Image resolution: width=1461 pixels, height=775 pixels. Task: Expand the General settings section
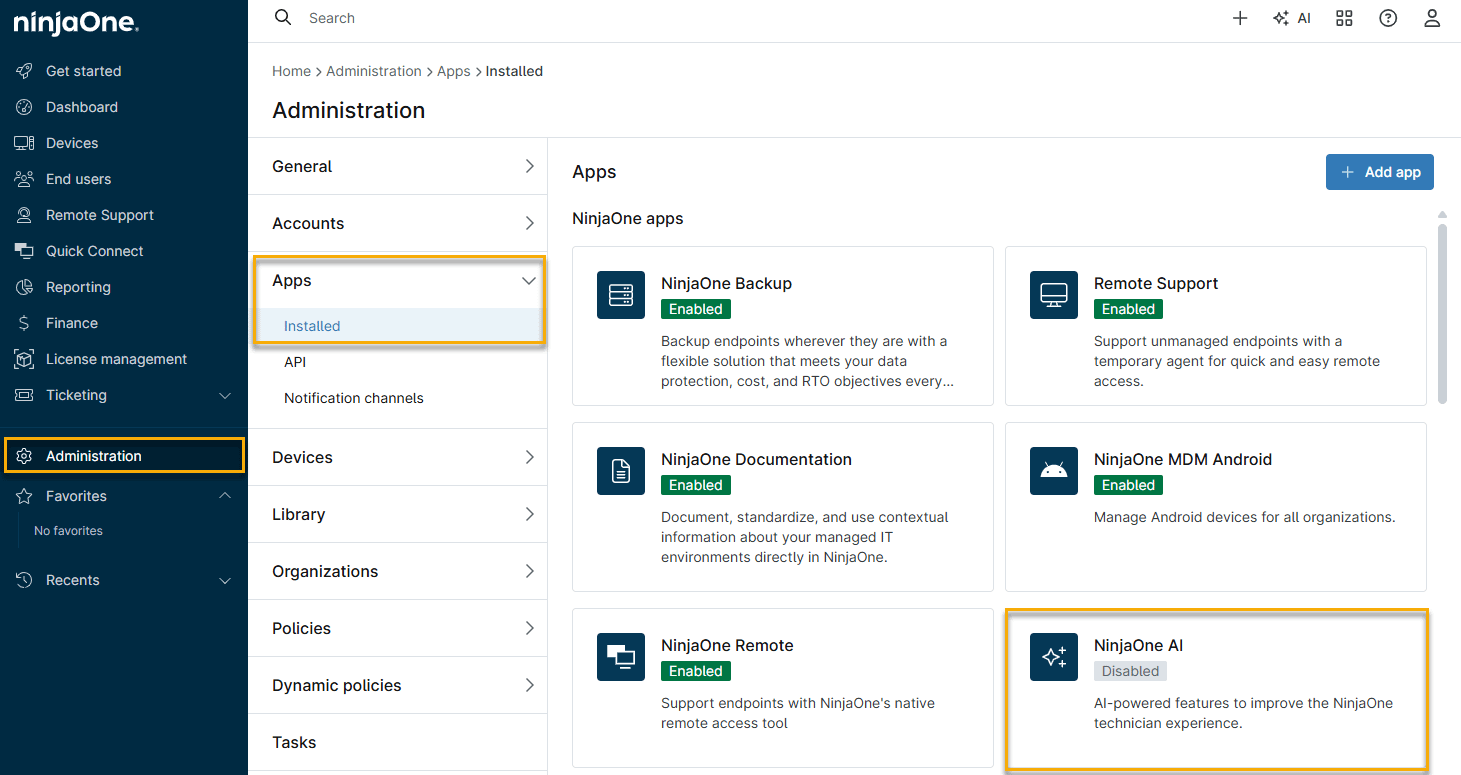coord(529,167)
